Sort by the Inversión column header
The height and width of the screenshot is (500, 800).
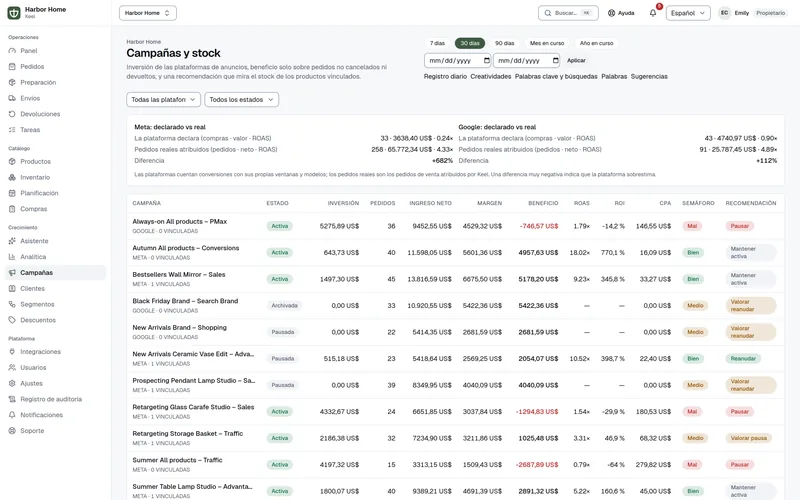343,203
